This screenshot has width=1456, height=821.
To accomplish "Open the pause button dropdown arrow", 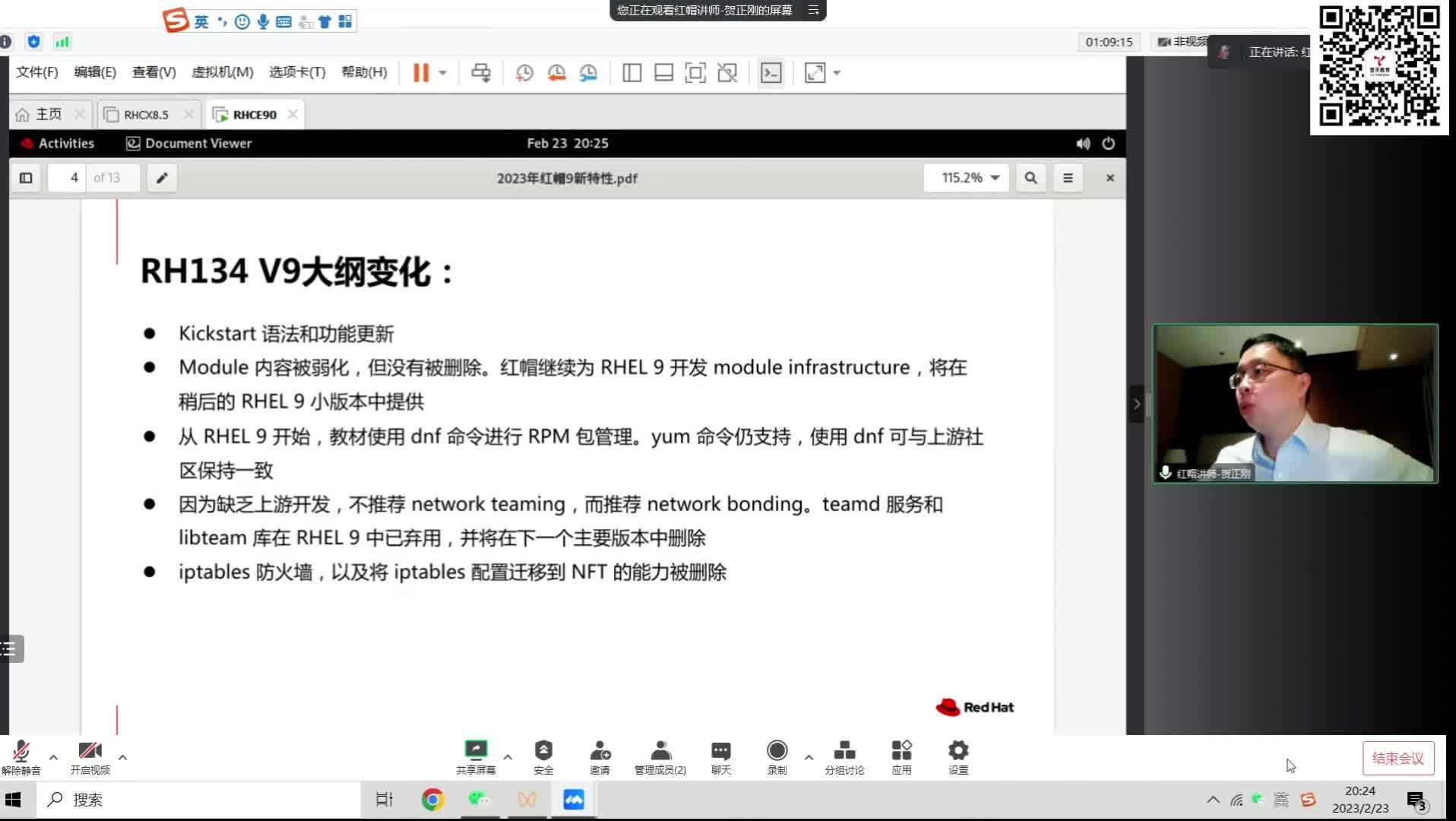I will tap(442, 72).
